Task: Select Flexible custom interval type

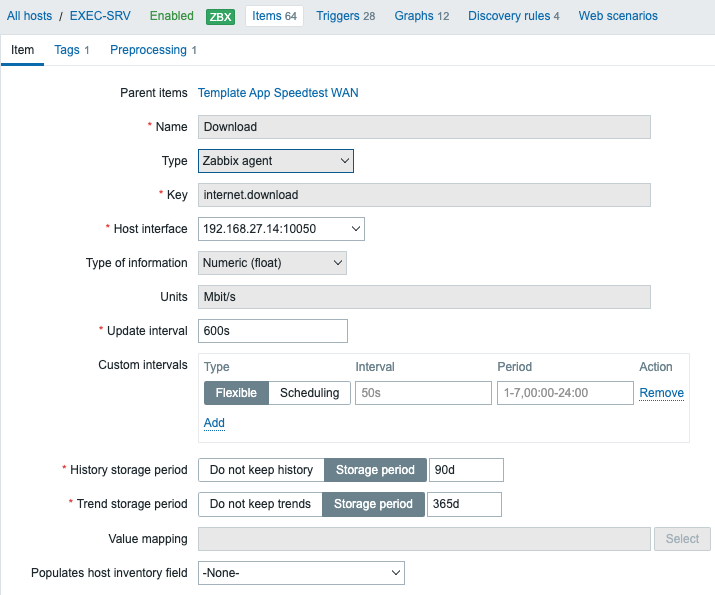Action: click(x=237, y=393)
